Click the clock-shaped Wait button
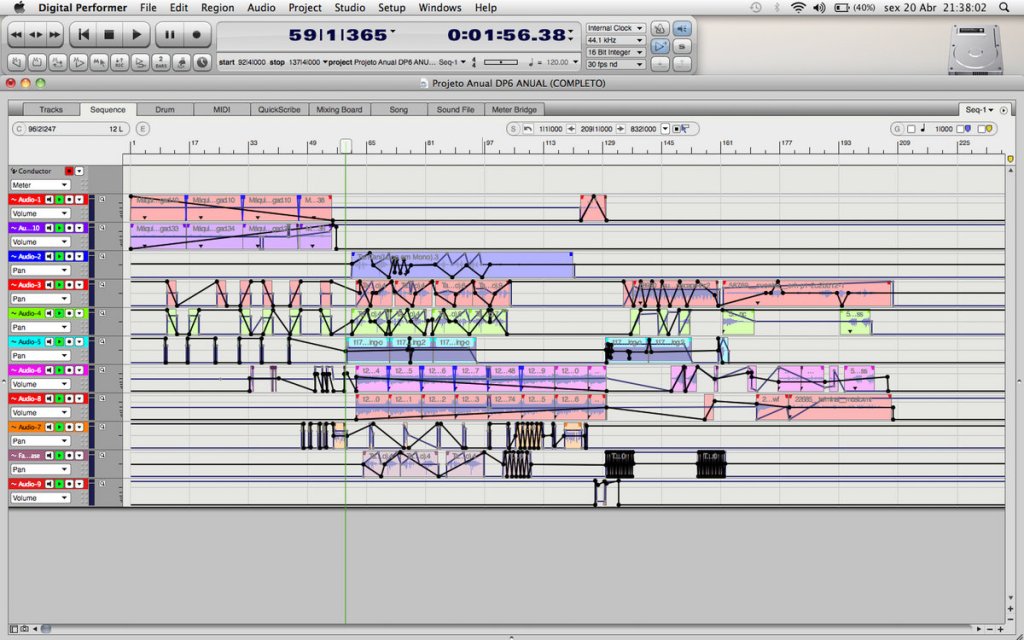 [x=203, y=62]
